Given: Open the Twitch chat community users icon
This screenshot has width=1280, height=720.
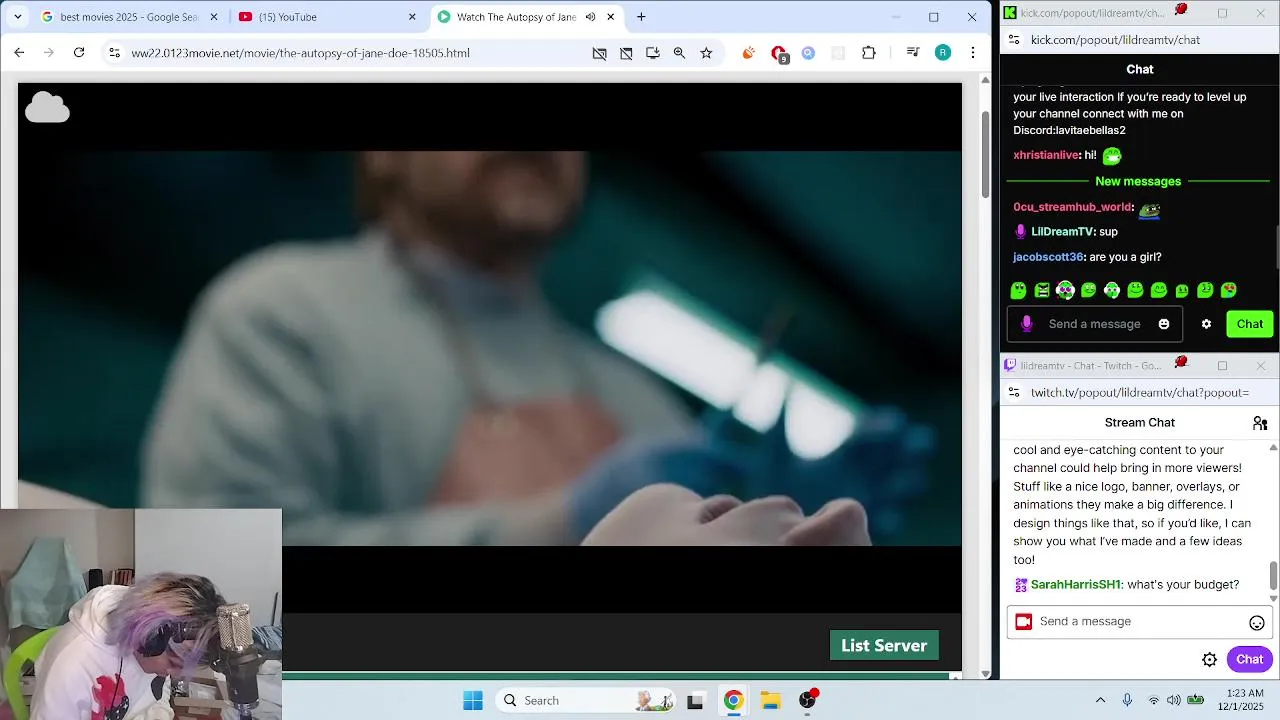Looking at the screenshot, I should (x=1260, y=423).
